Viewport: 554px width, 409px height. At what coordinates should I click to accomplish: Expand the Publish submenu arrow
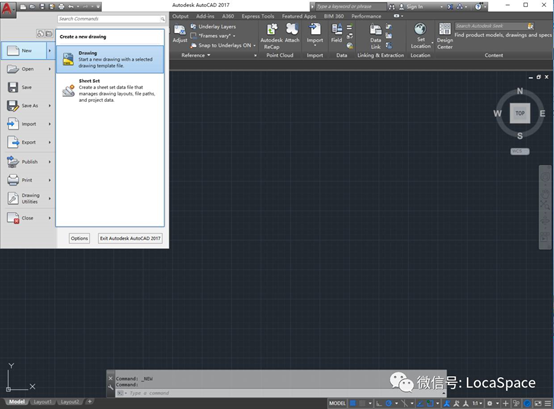pos(50,162)
